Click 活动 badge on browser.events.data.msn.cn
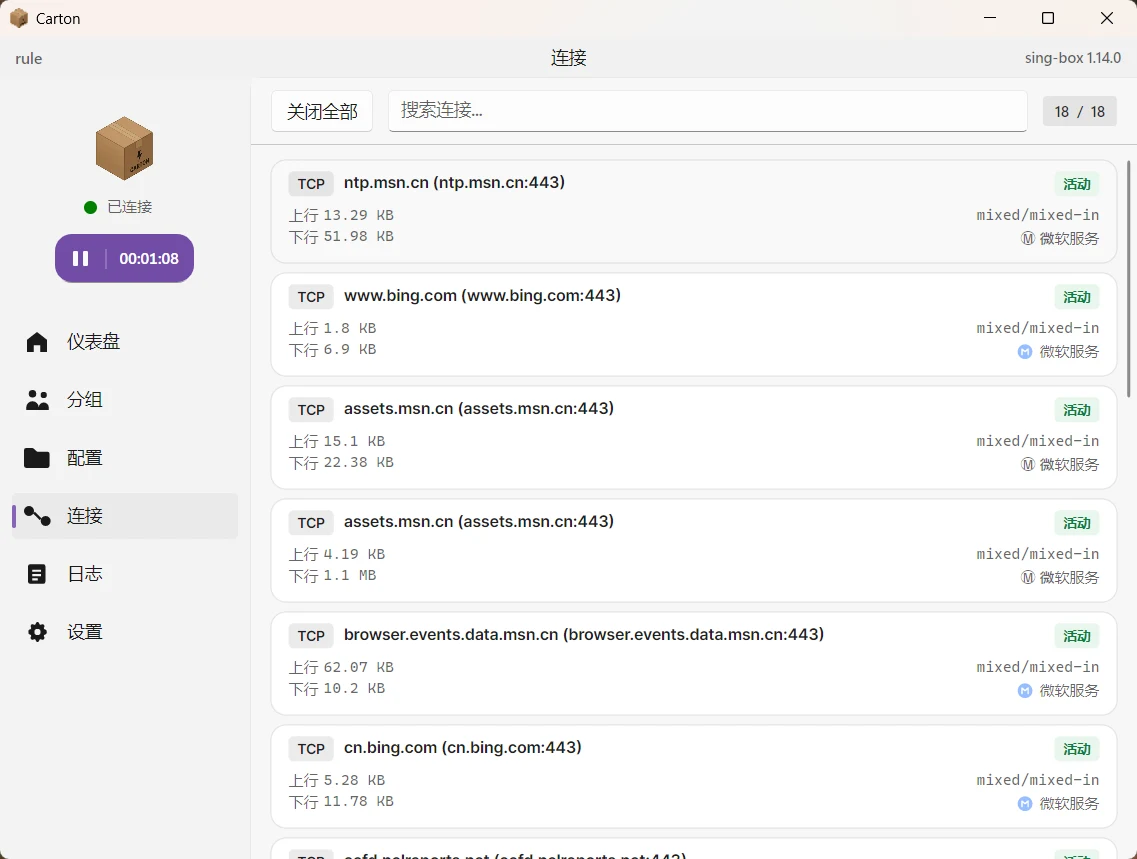Screen dimensions: 1137x859 coord(1077,636)
